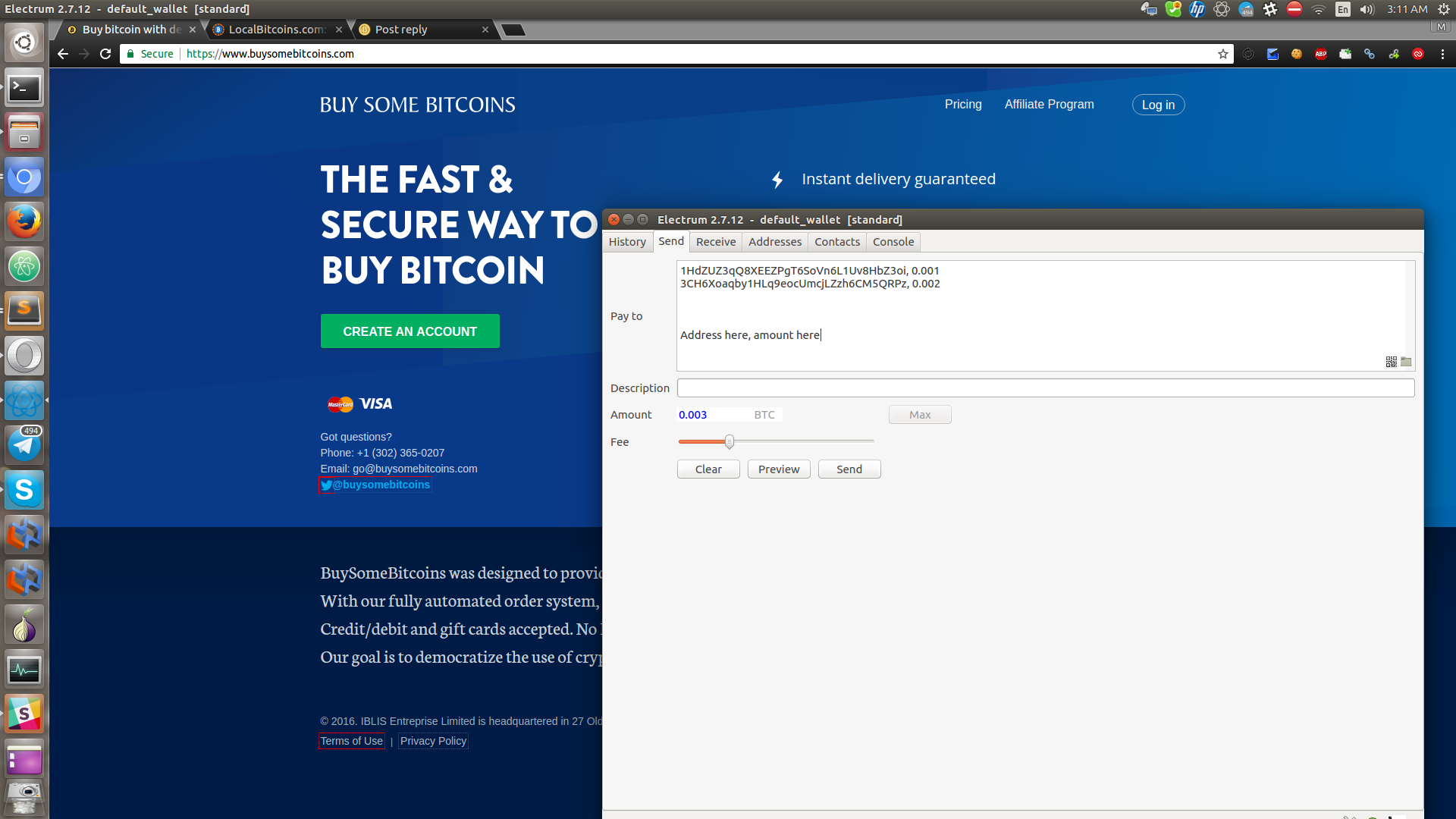The image size is (1456, 819).
Task: Open Telegram from the dock
Action: [x=24, y=445]
